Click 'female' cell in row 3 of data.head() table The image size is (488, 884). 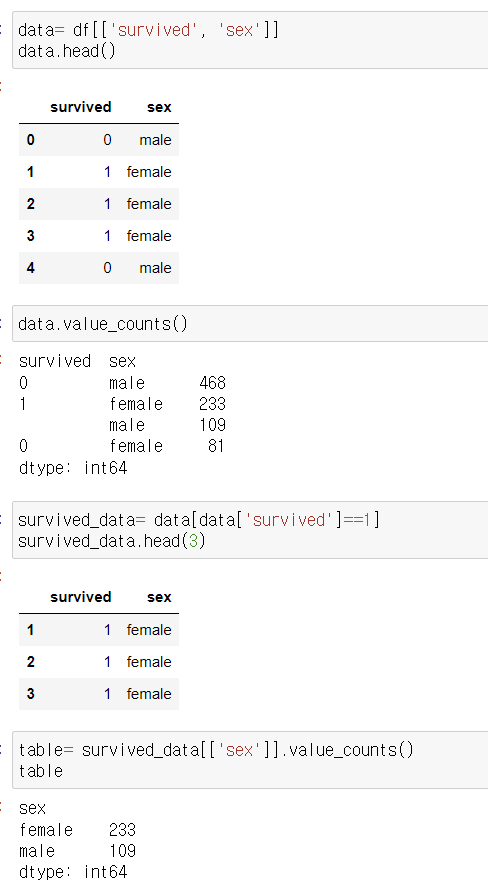click(149, 236)
